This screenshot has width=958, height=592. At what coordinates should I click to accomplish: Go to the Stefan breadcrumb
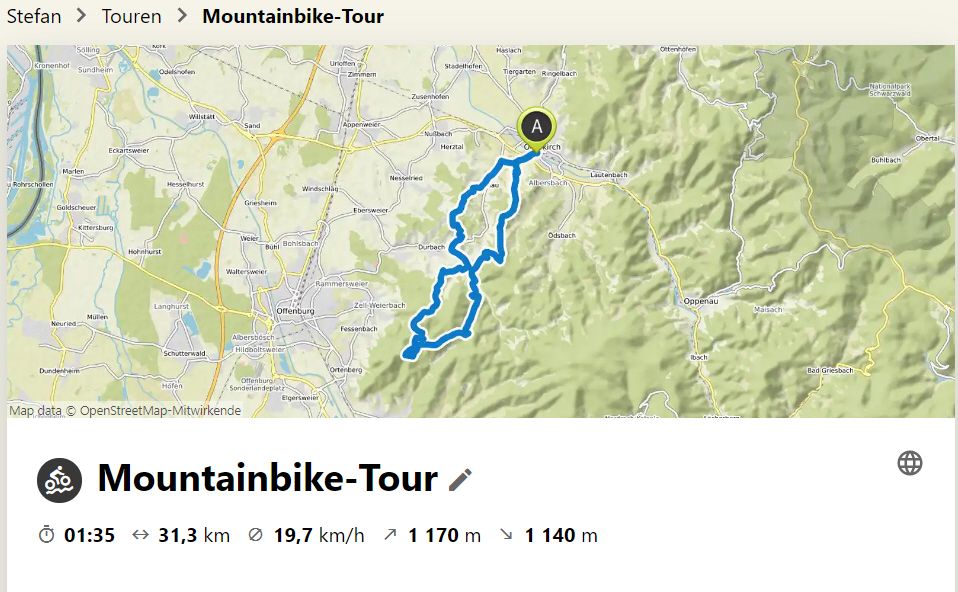[34, 16]
